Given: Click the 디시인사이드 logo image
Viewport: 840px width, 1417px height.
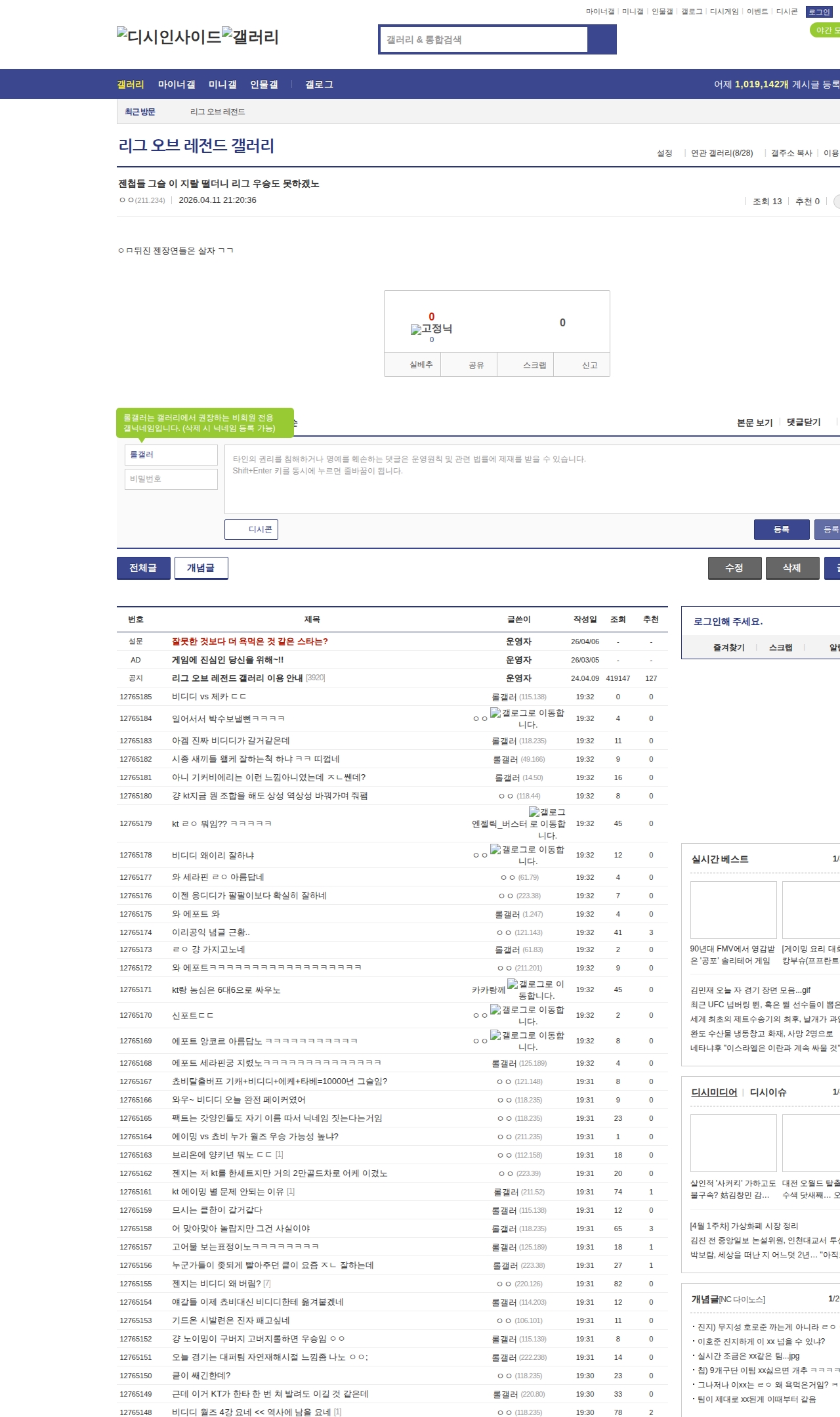Looking at the screenshot, I should 169,36.
